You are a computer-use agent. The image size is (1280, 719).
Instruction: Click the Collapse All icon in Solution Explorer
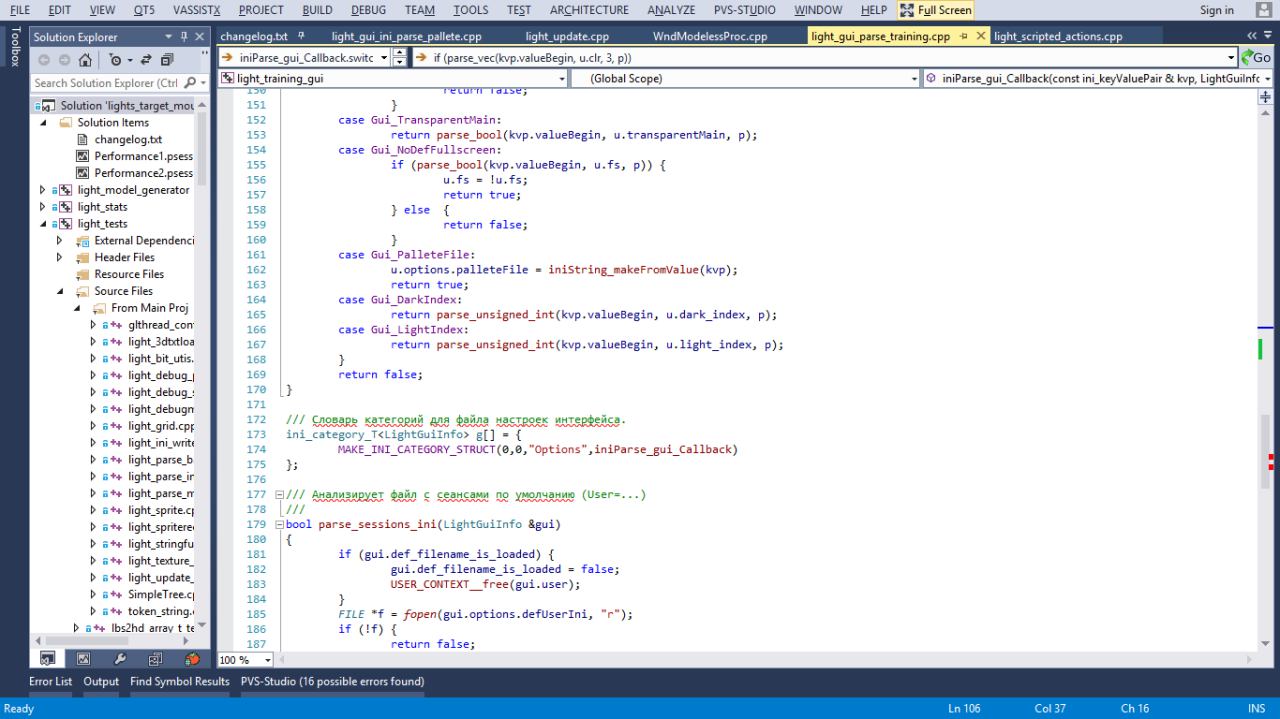pyautogui.click(x=166, y=60)
